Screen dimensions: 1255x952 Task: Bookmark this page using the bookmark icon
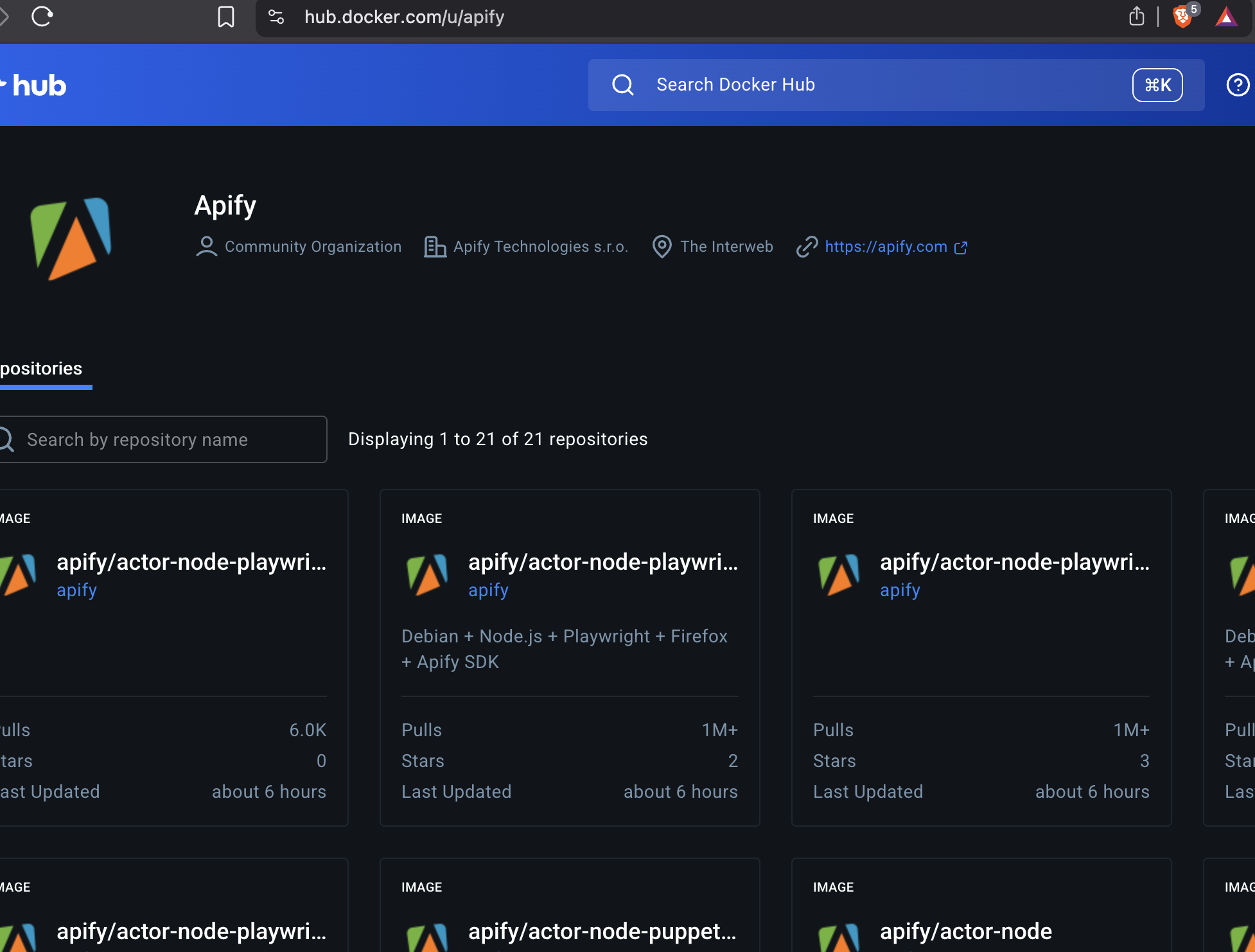click(x=226, y=17)
